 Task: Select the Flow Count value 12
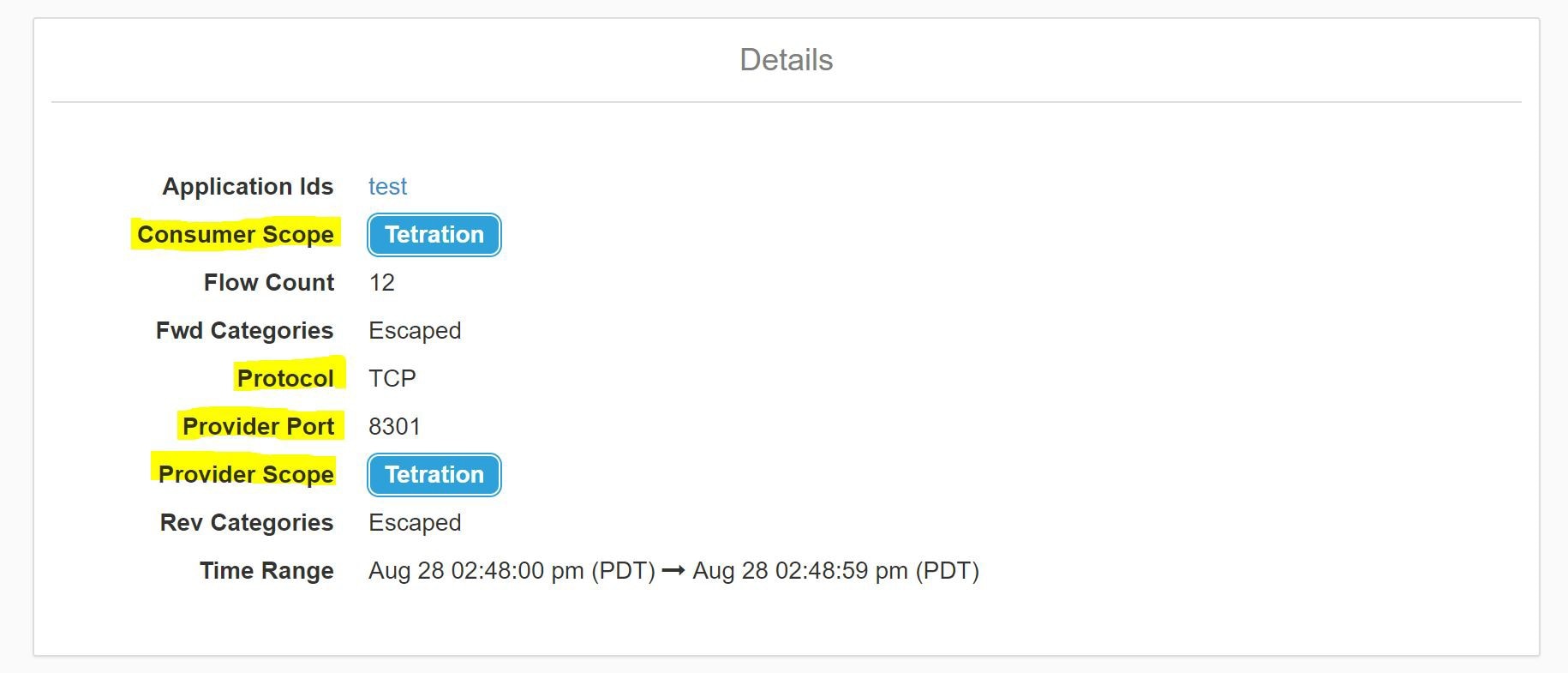[382, 282]
